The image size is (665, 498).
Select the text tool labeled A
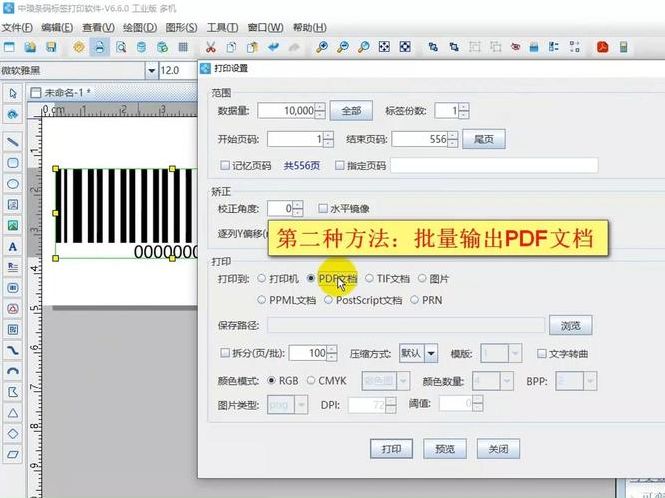point(13,246)
